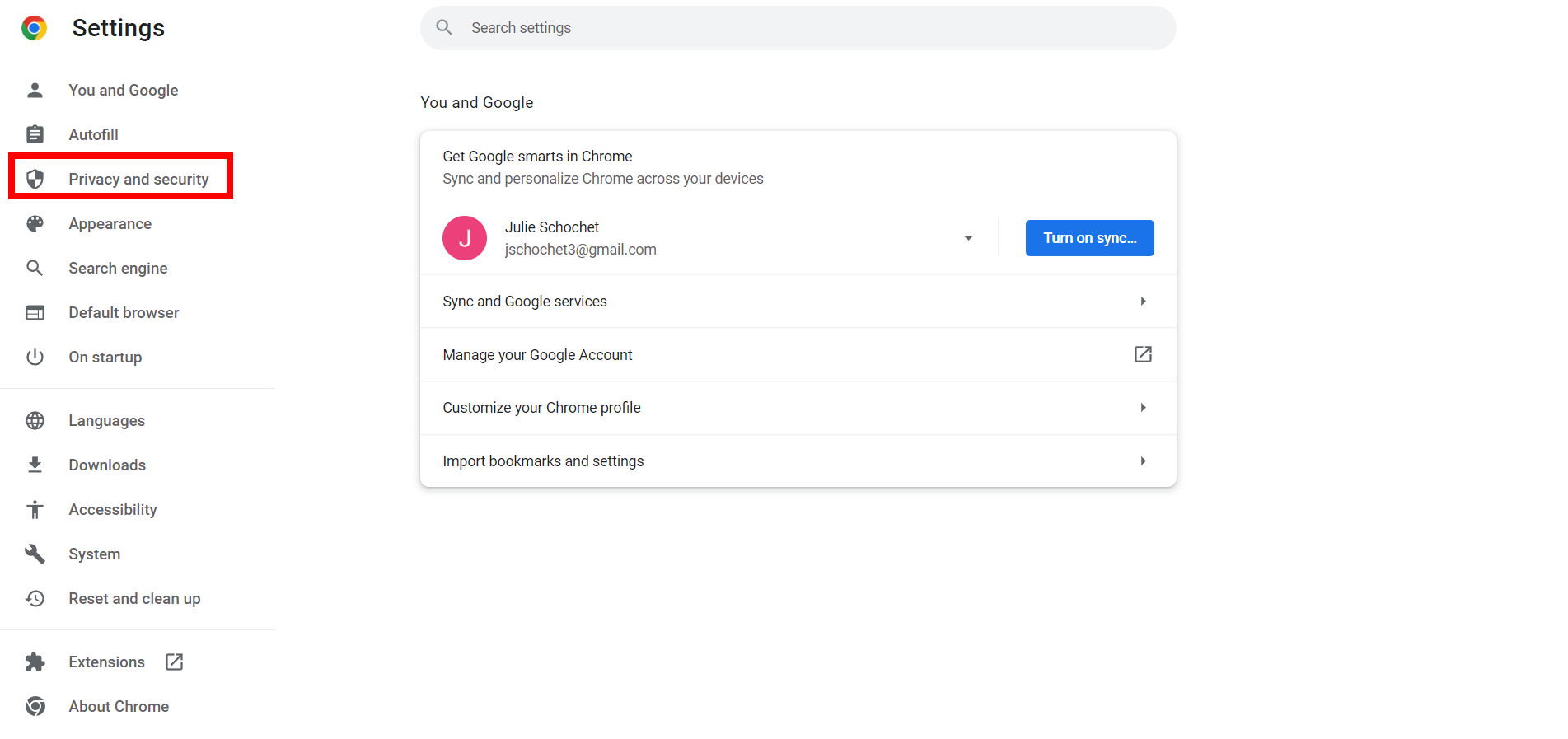Click the external link icon beside Extensions
This screenshot has width=1568, height=739.
(x=174, y=662)
